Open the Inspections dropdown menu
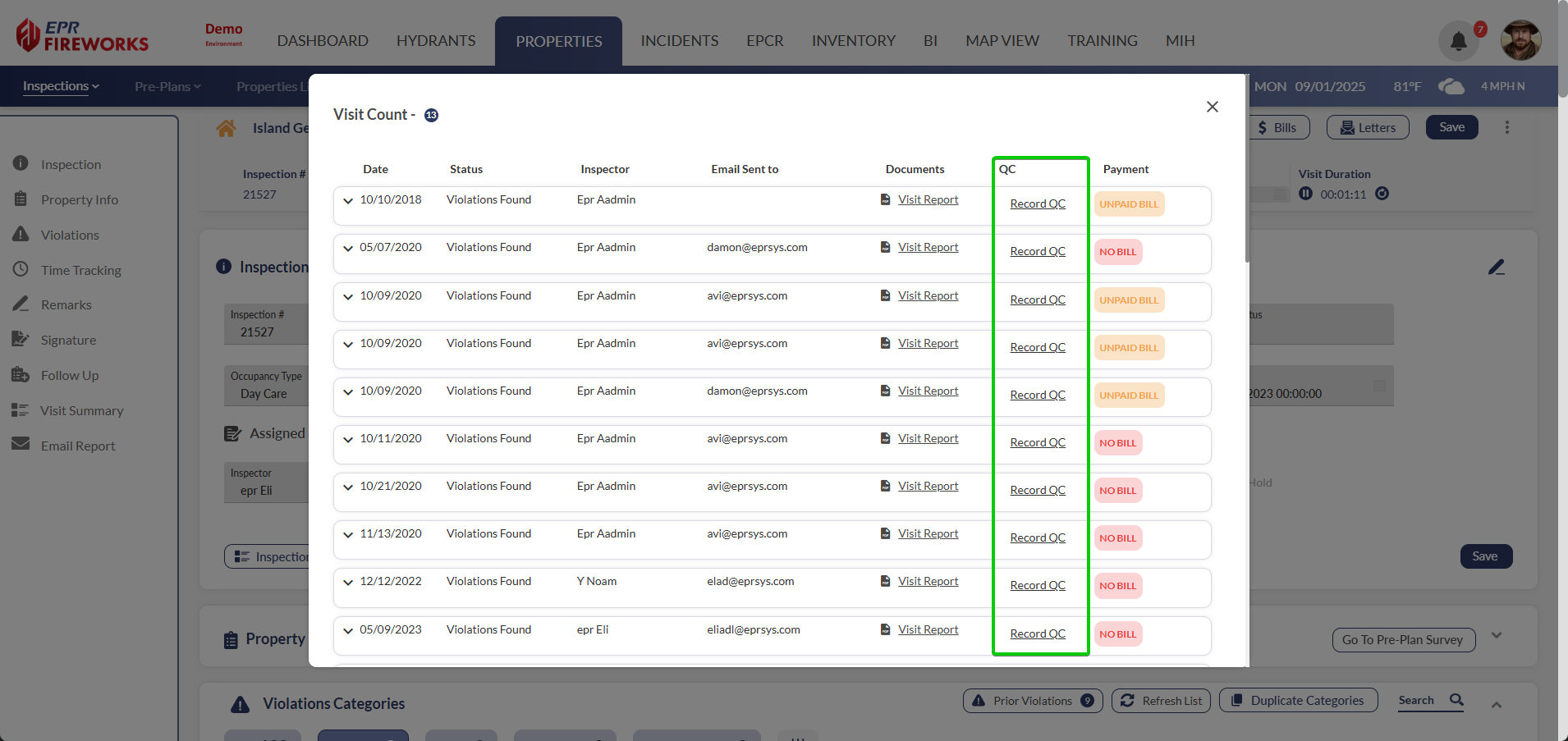The image size is (1568, 741). tap(61, 86)
